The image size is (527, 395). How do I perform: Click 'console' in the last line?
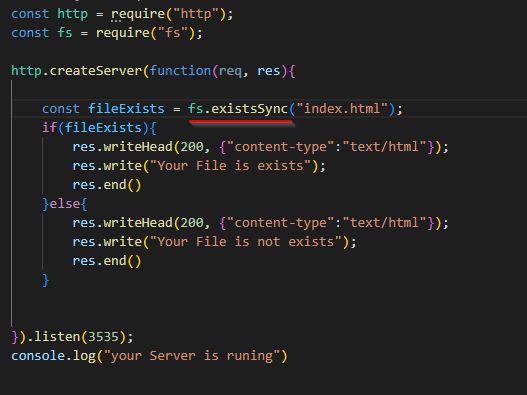(x=38, y=356)
